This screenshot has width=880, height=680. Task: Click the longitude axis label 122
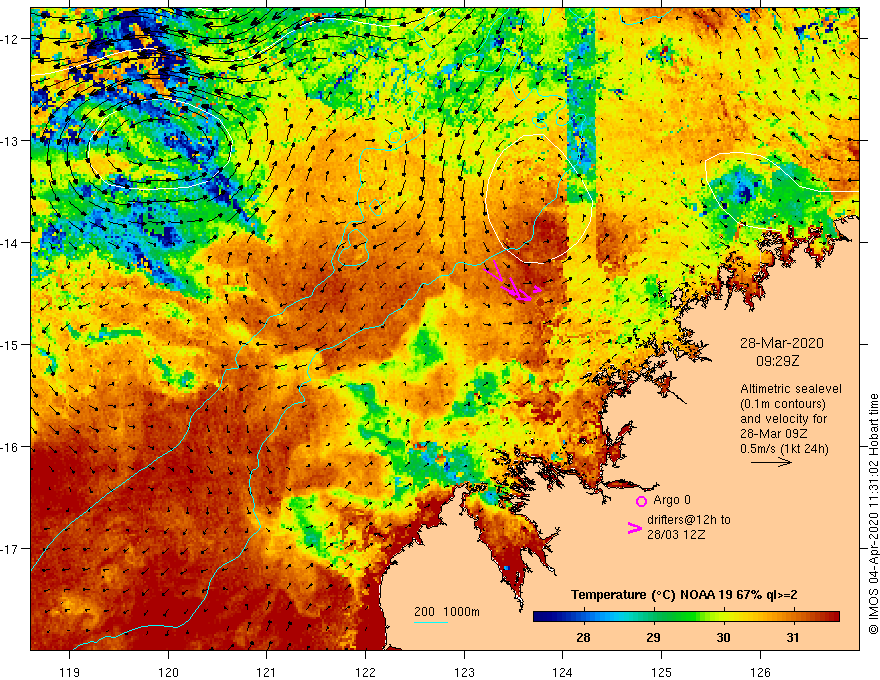click(x=365, y=672)
